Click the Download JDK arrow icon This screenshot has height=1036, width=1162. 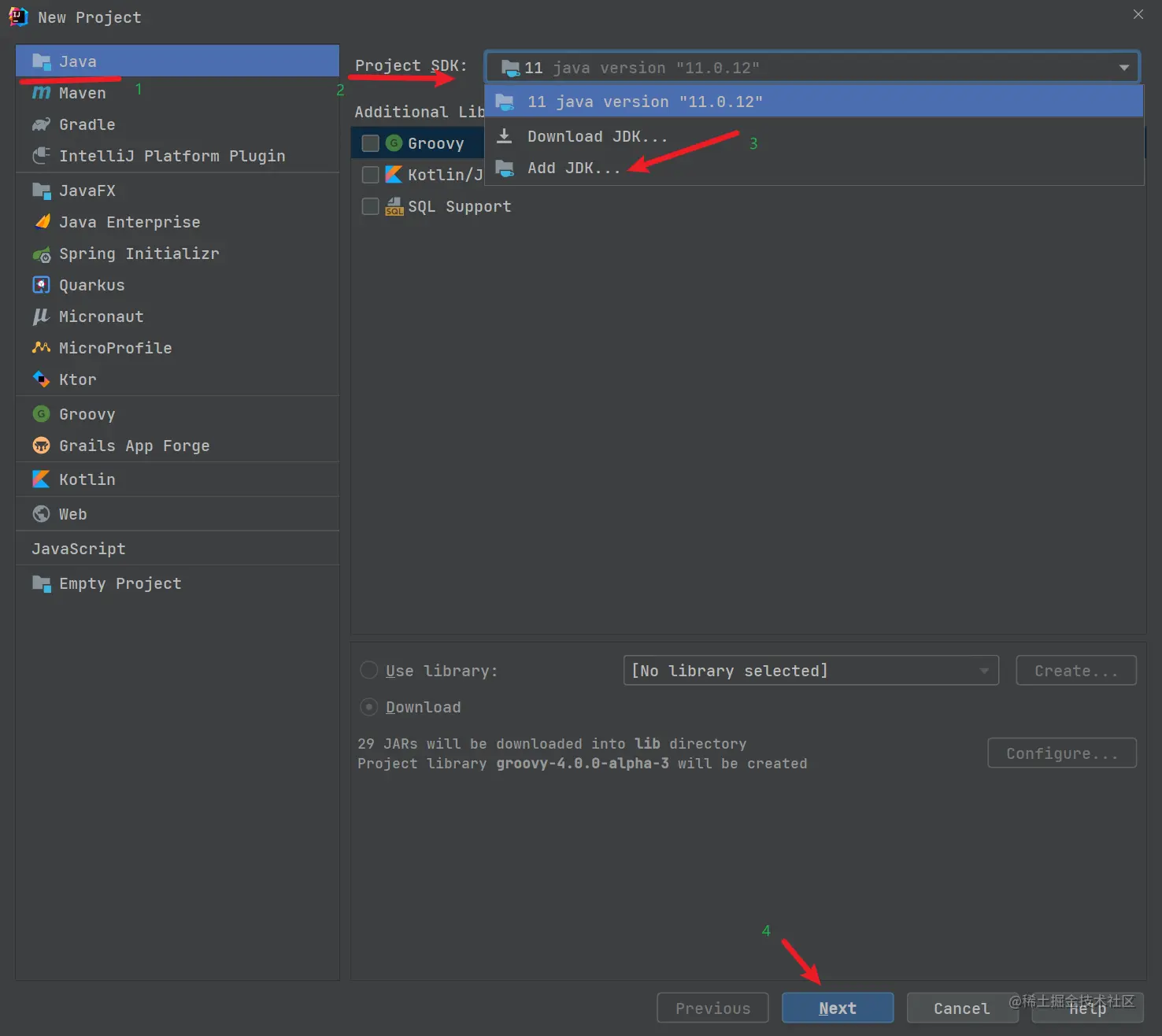pos(505,136)
